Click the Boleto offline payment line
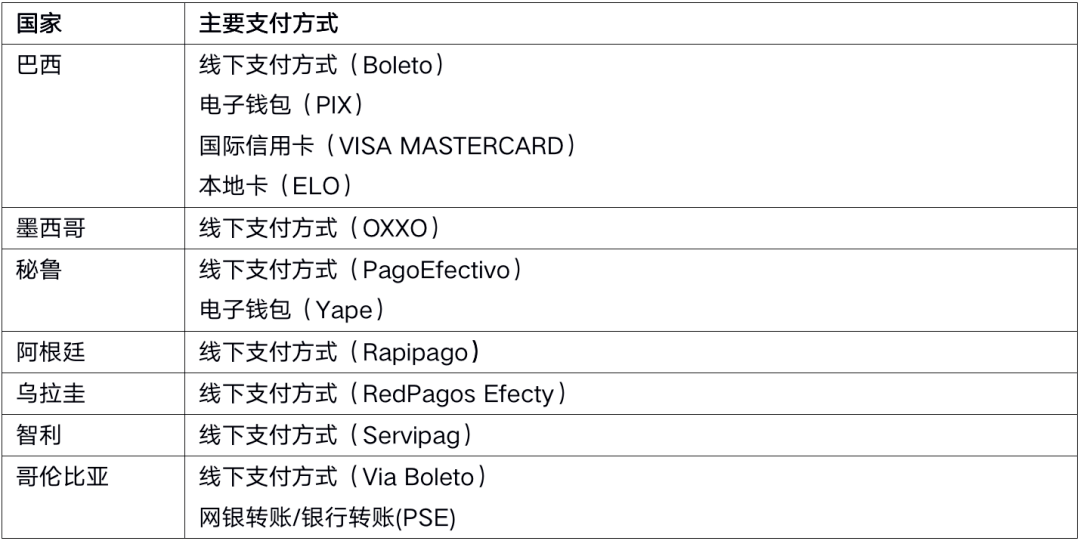 (321, 66)
